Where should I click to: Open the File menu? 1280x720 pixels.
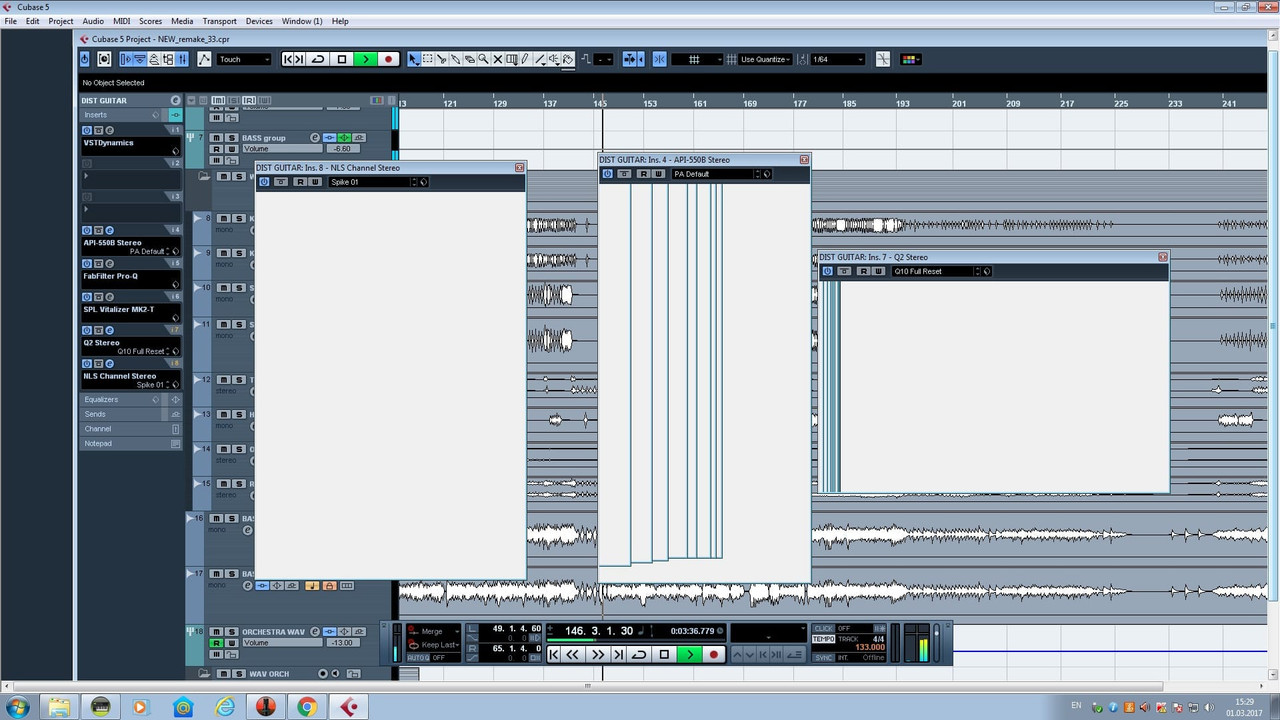point(11,21)
